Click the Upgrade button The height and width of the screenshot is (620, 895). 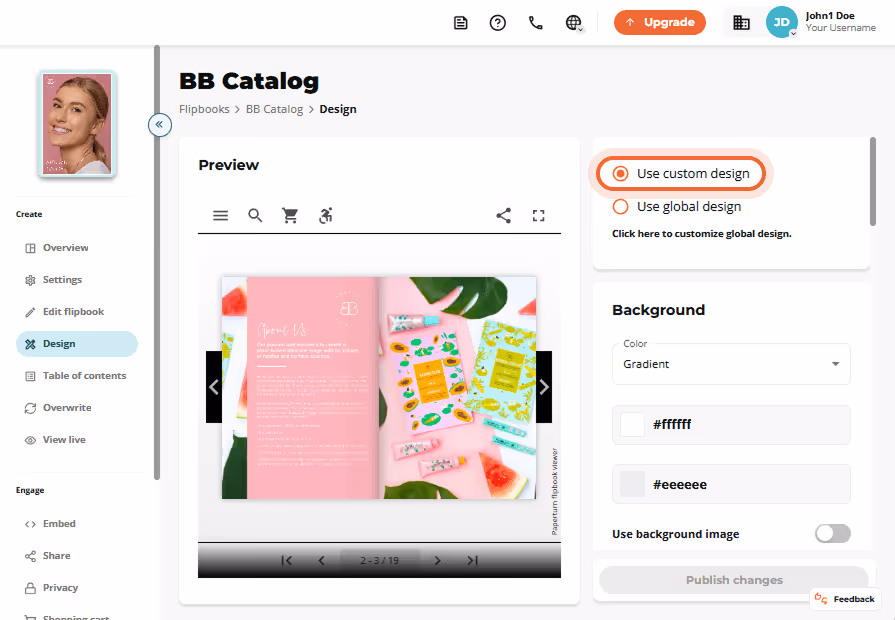coord(660,22)
